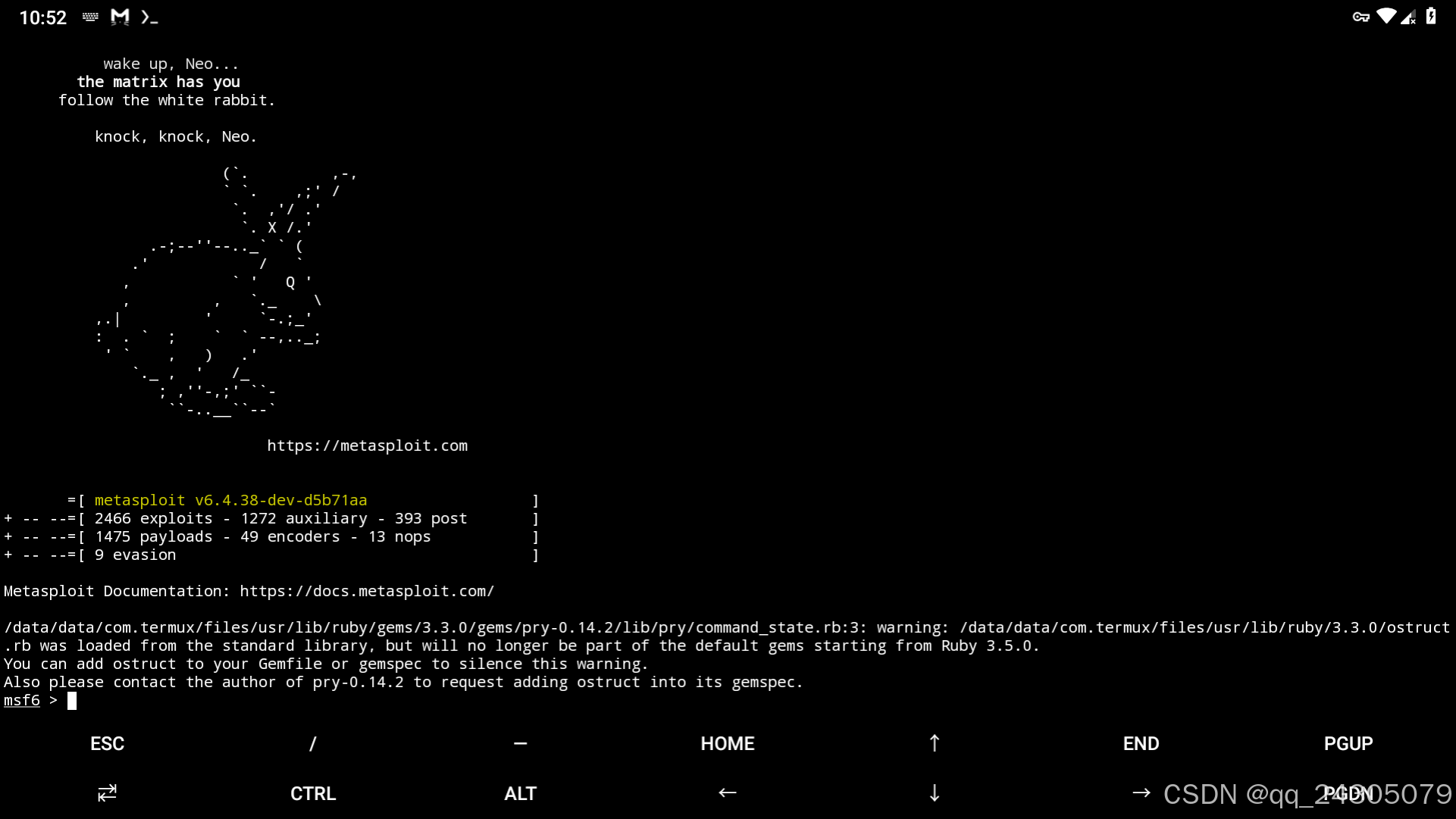
Task: Tap the down arrow key icon
Action: pyautogui.click(x=934, y=793)
